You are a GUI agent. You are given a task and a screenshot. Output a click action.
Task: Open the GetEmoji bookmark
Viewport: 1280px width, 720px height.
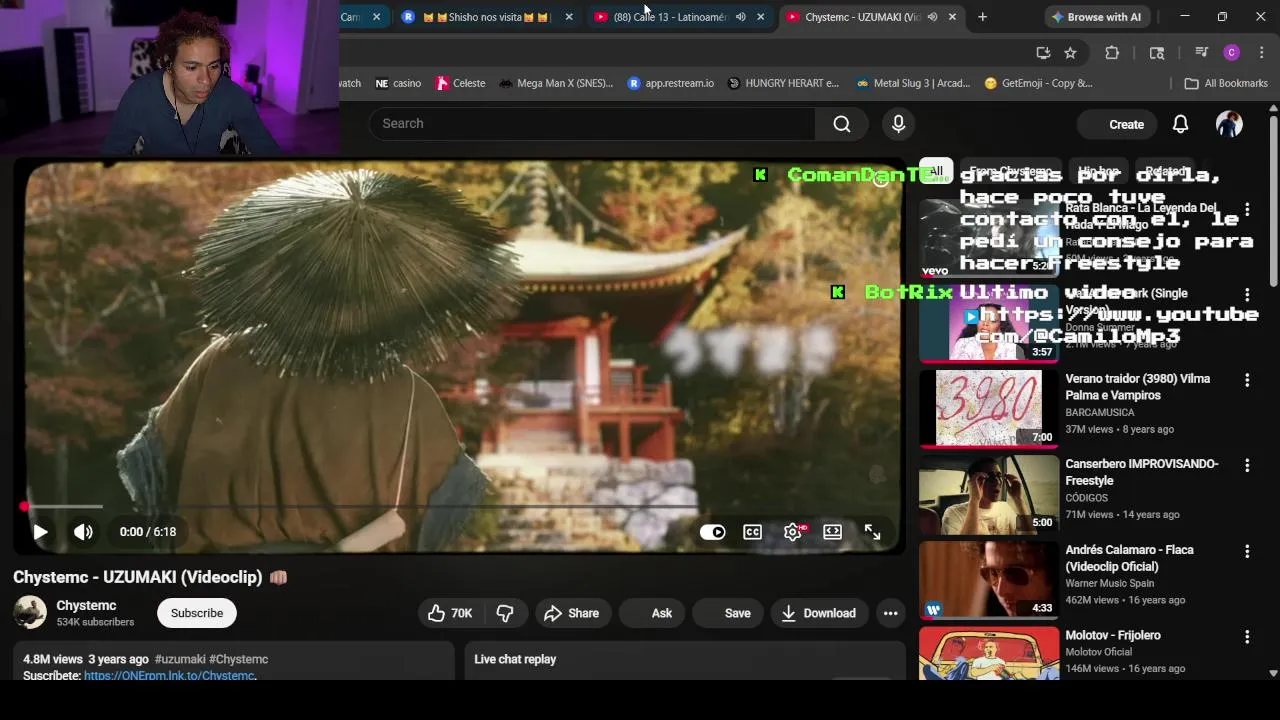1038,83
